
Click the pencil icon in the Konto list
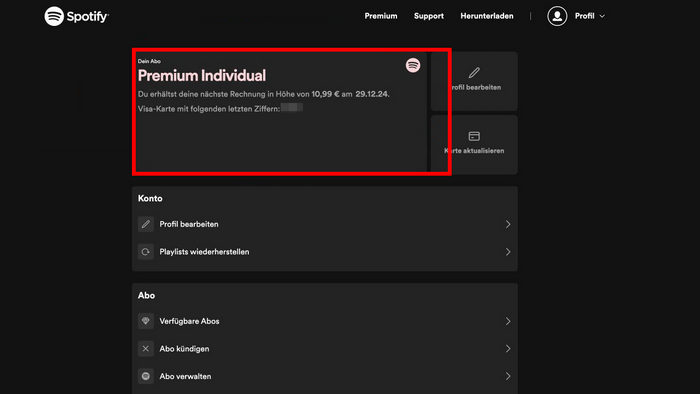(146, 224)
